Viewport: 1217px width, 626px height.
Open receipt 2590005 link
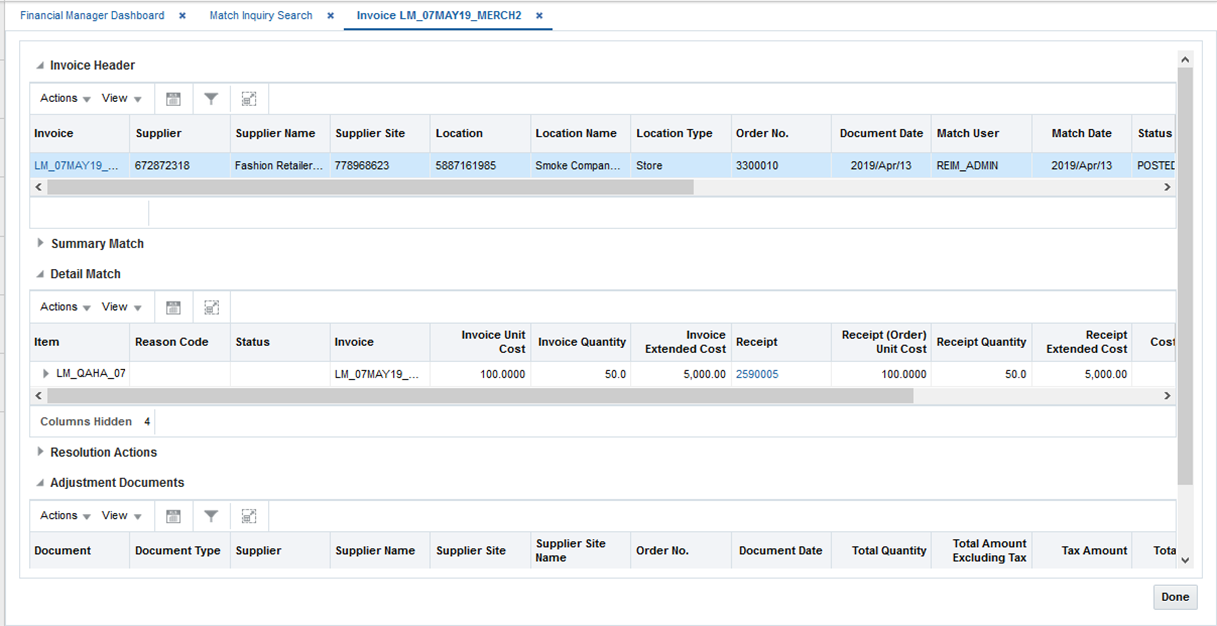pyautogui.click(x=757, y=373)
